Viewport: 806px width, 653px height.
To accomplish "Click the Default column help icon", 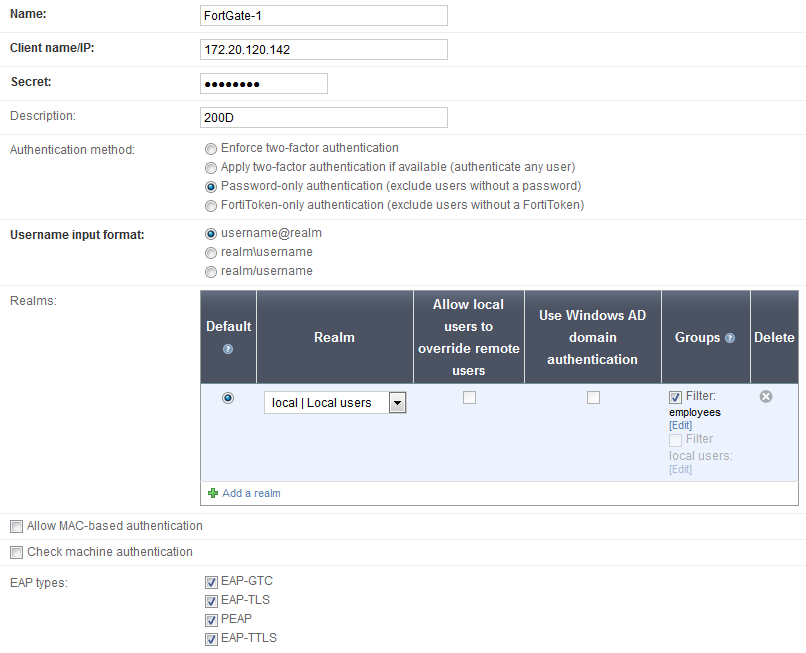I will [228, 349].
